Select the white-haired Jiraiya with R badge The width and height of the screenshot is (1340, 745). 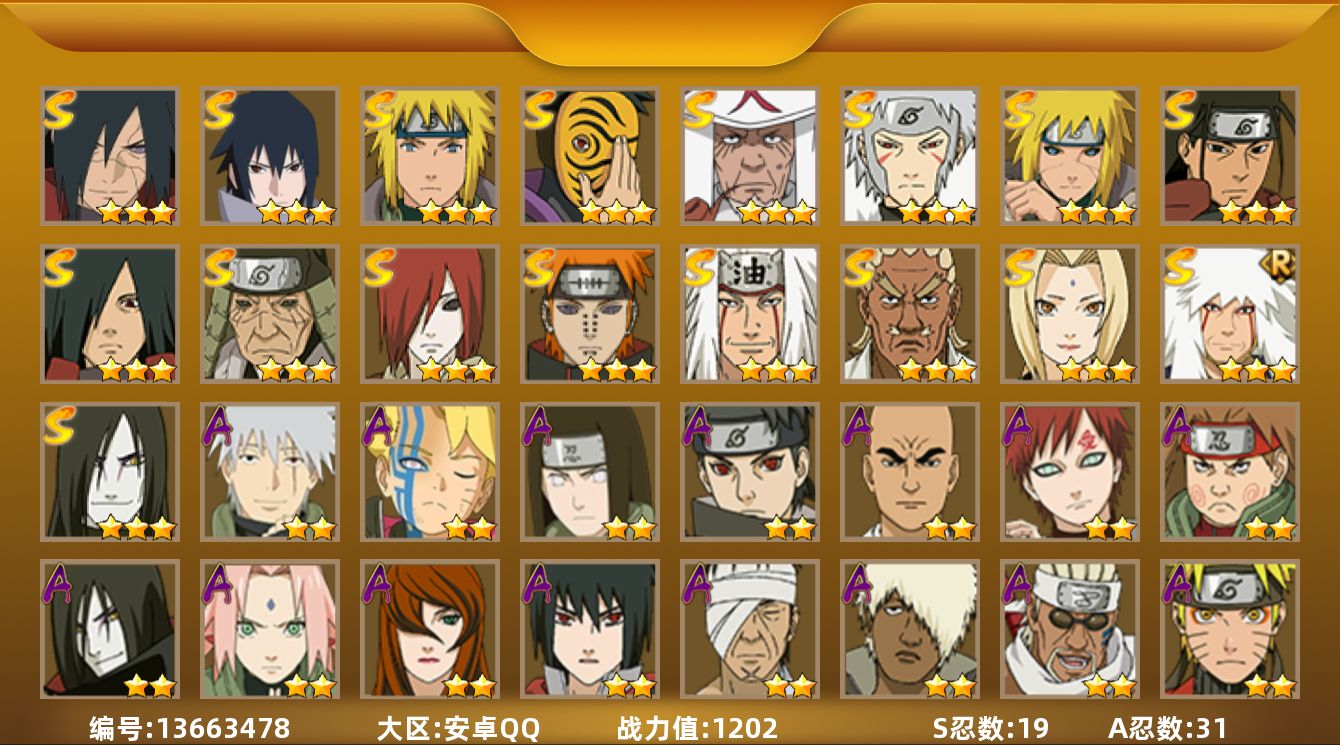tap(1230, 314)
